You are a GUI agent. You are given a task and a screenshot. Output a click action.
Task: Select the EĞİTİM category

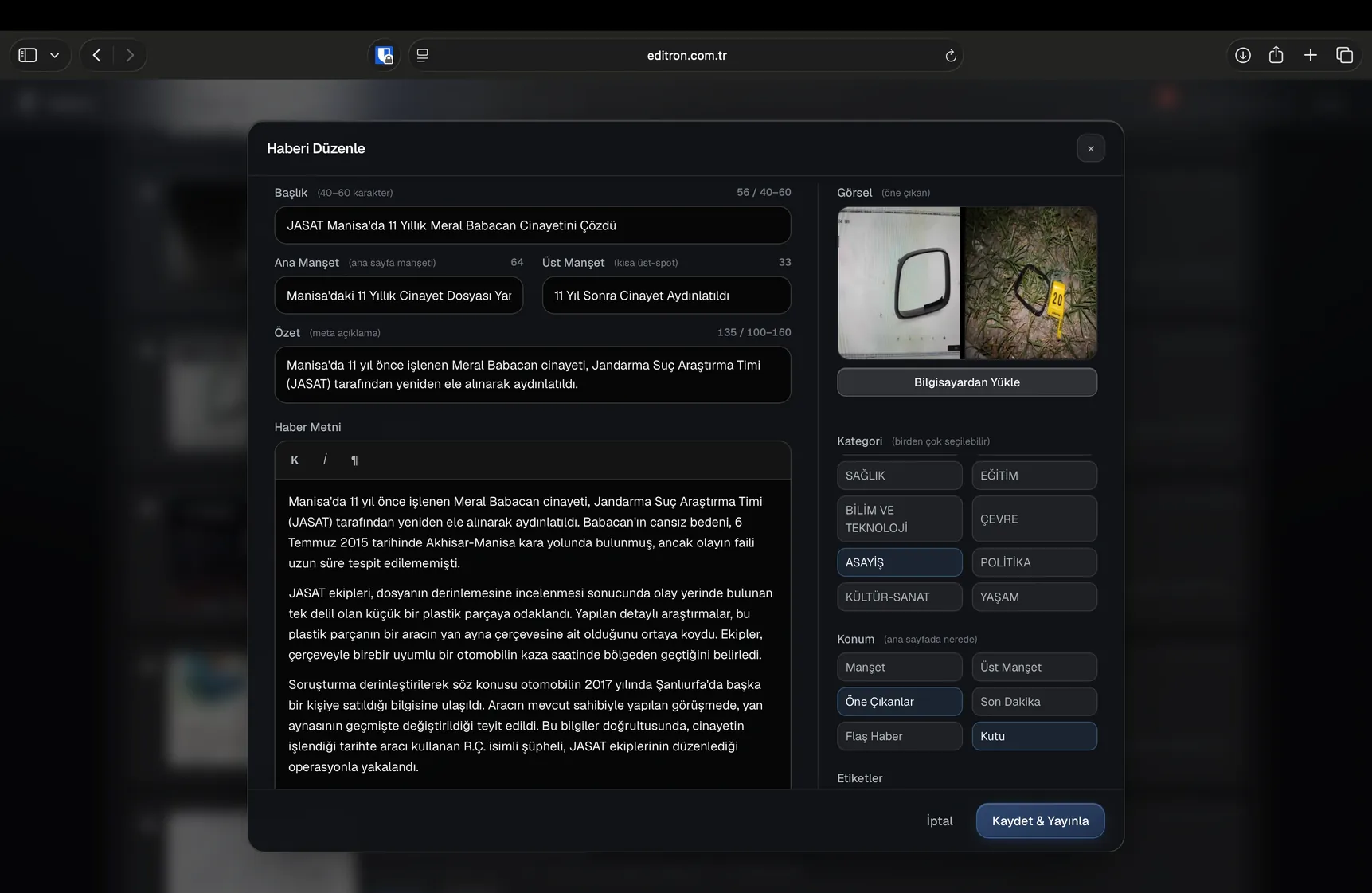(1034, 476)
